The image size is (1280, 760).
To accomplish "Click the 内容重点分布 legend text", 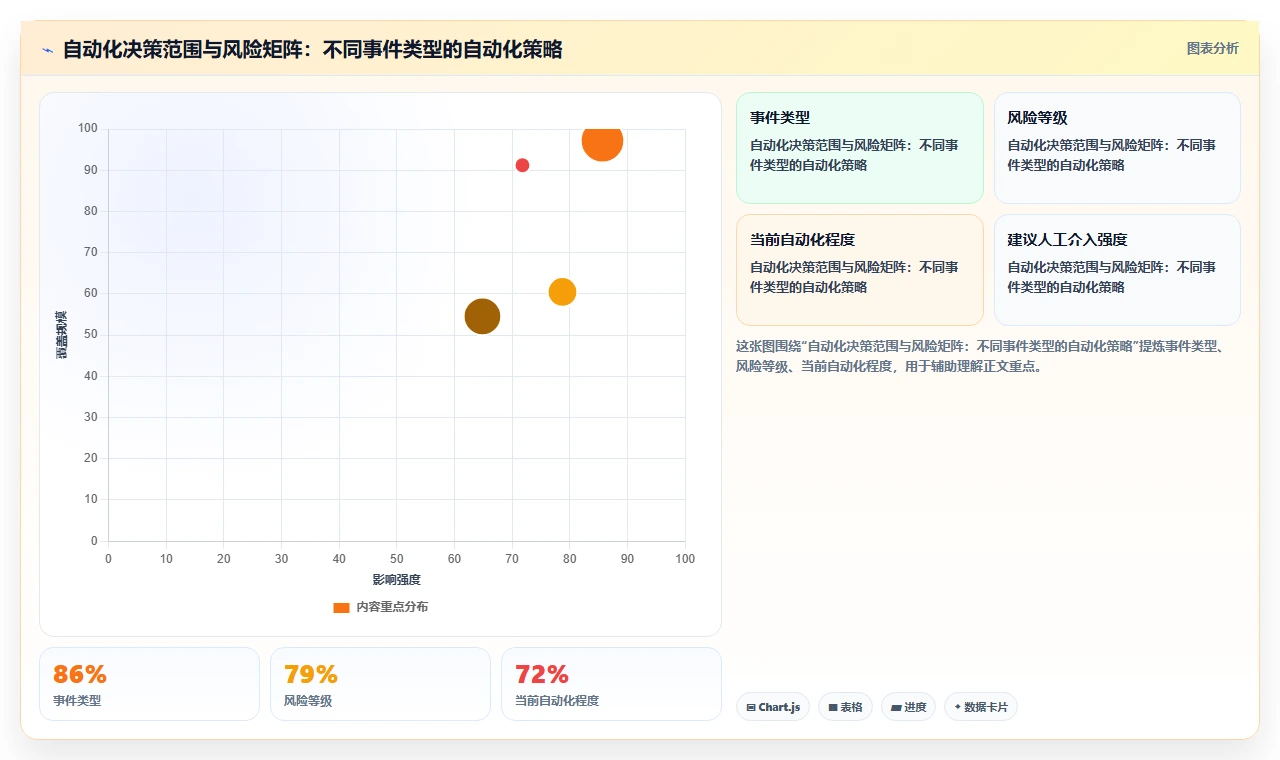I will click(392, 607).
